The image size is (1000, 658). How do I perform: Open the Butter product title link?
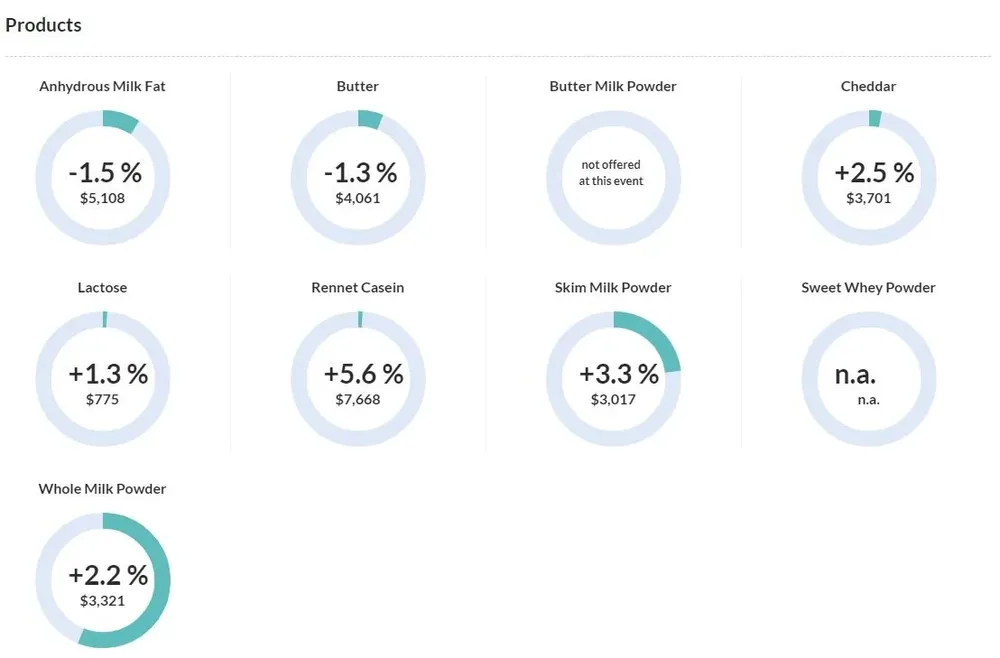tap(357, 86)
